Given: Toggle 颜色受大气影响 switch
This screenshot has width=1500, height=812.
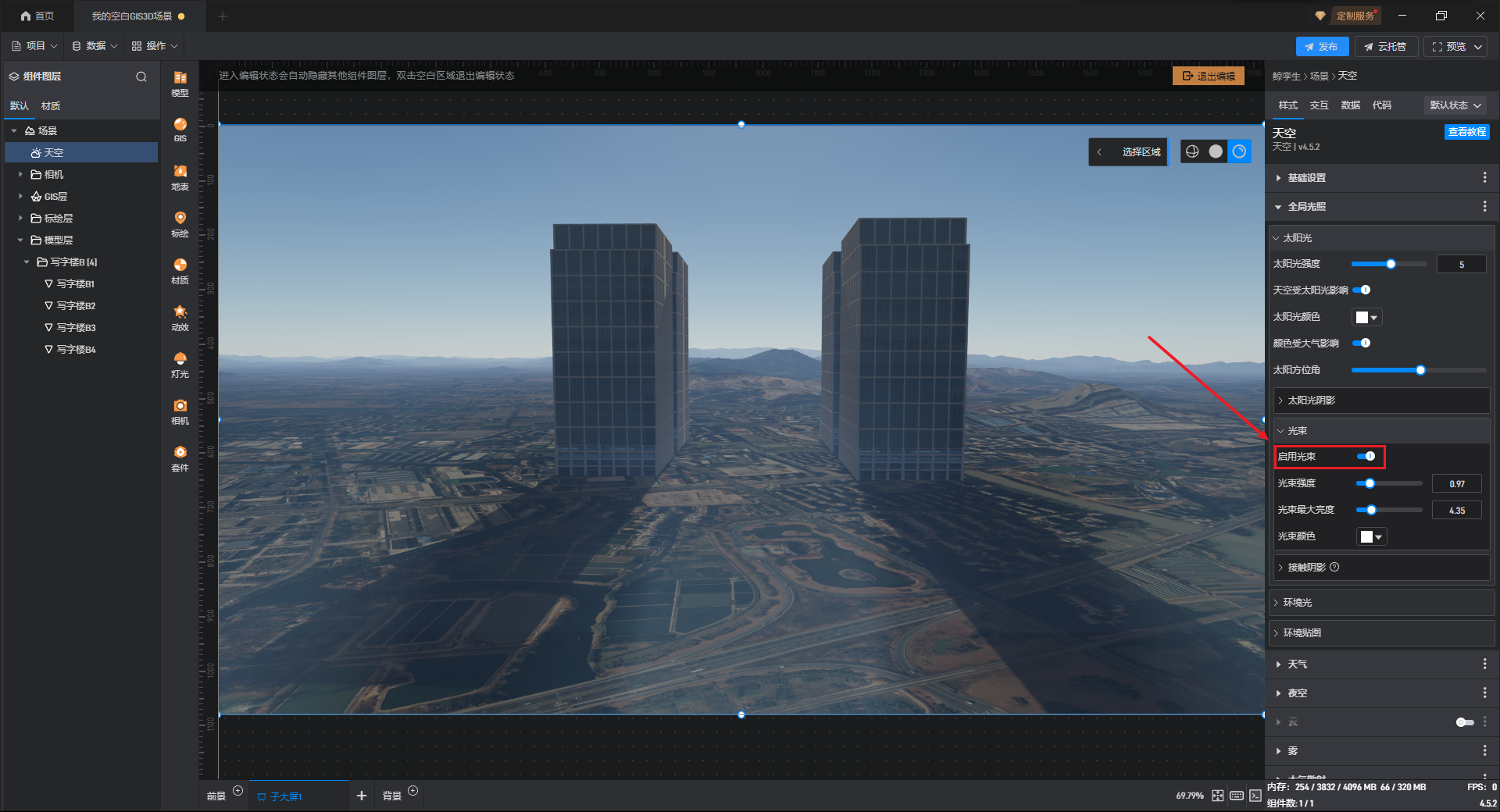Looking at the screenshot, I should coord(1362,343).
